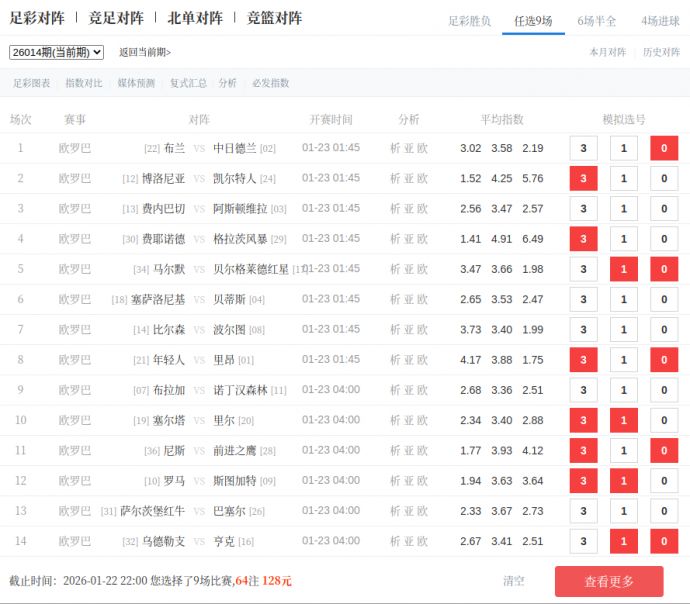The width and height of the screenshot is (690, 604).
Task: Switch to the 足彩胜负 tab
Action: click(469, 20)
